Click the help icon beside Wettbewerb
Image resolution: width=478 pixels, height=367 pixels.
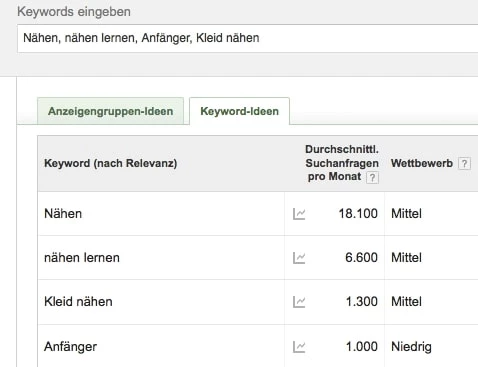pyautogui.click(x=464, y=164)
